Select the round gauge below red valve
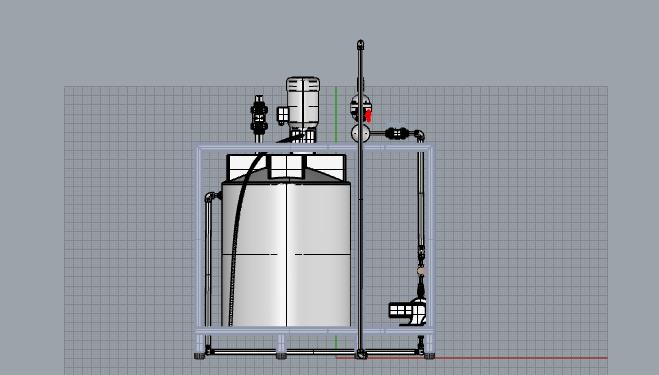This screenshot has width=659, height=375. pos(360,133)
